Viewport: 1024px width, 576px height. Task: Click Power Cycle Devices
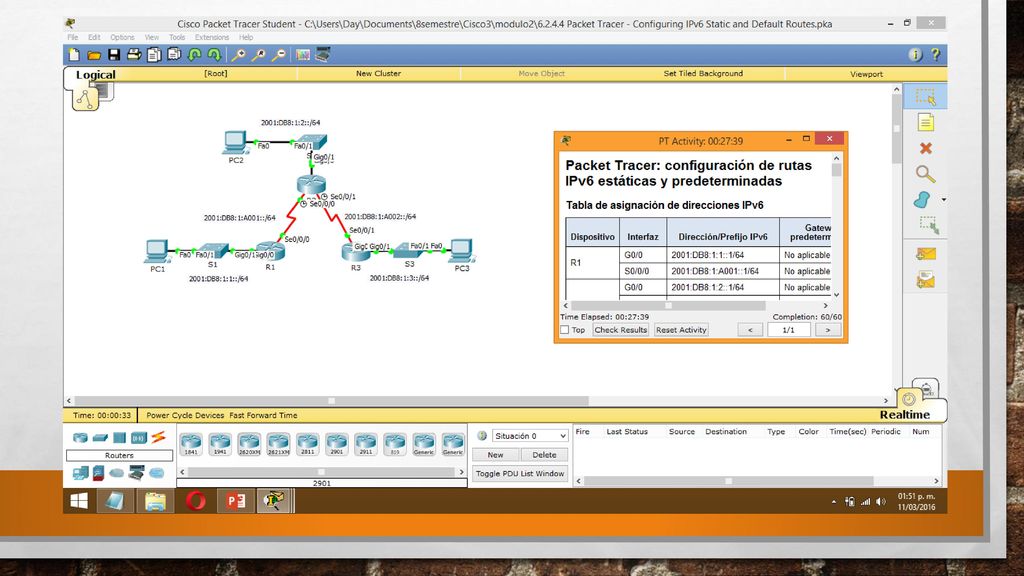tap(185, 415)
